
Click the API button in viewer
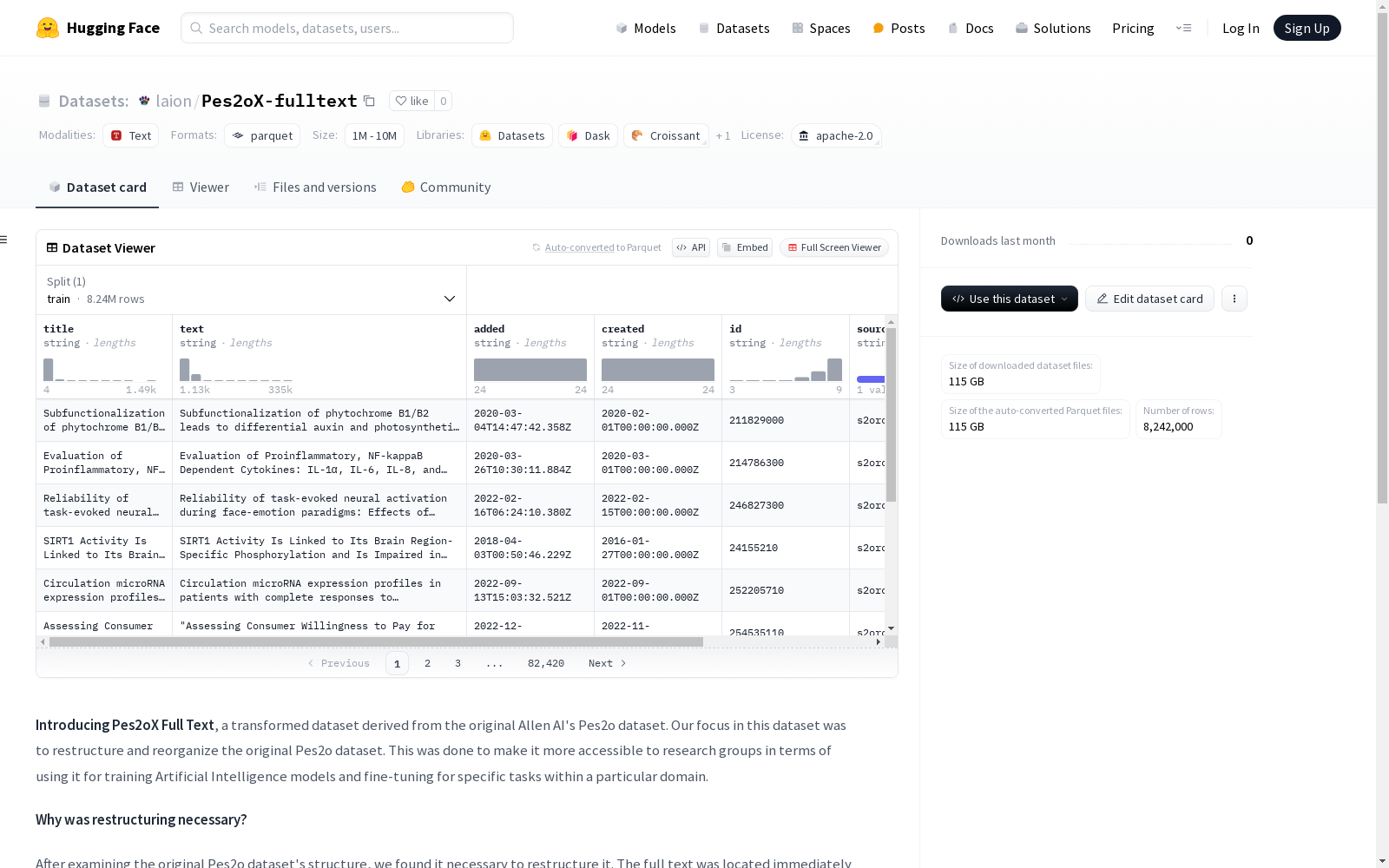coord(691,247)
